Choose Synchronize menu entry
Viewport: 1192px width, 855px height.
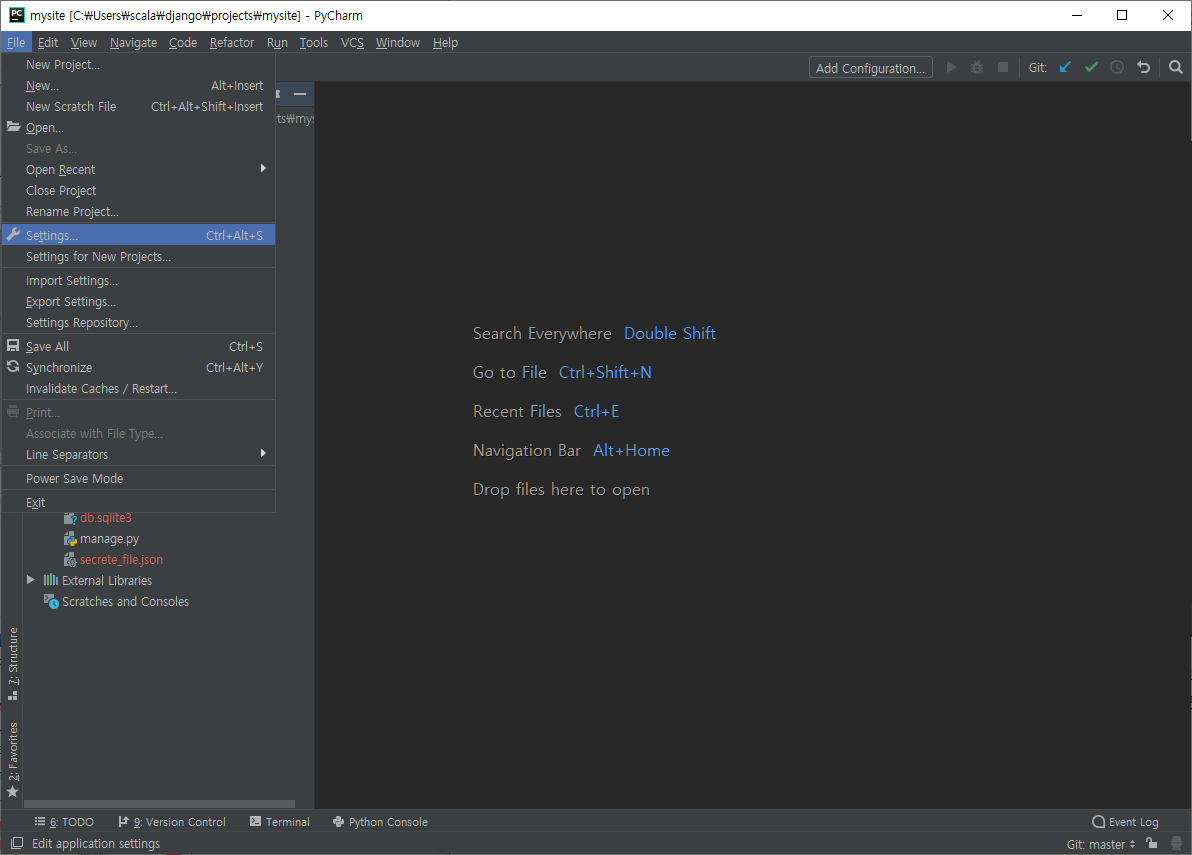click(138, 367)
